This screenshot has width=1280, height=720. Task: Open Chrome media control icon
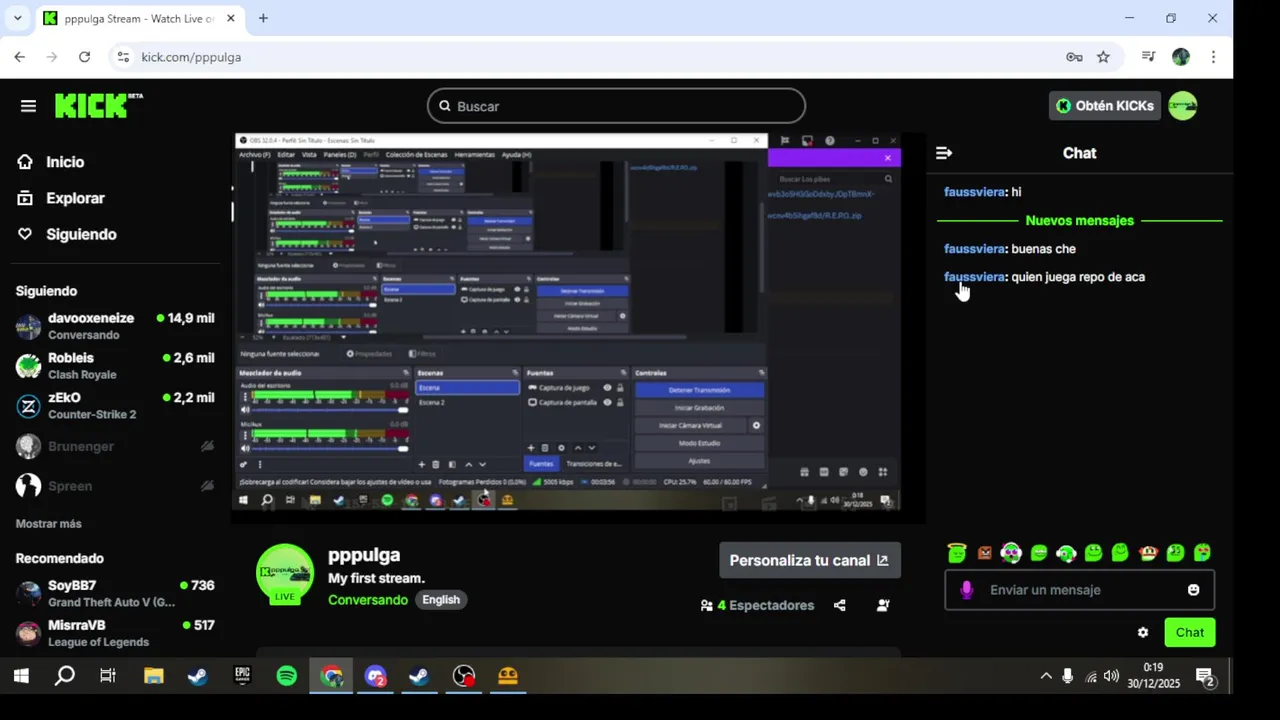(x=1149, y=57)
